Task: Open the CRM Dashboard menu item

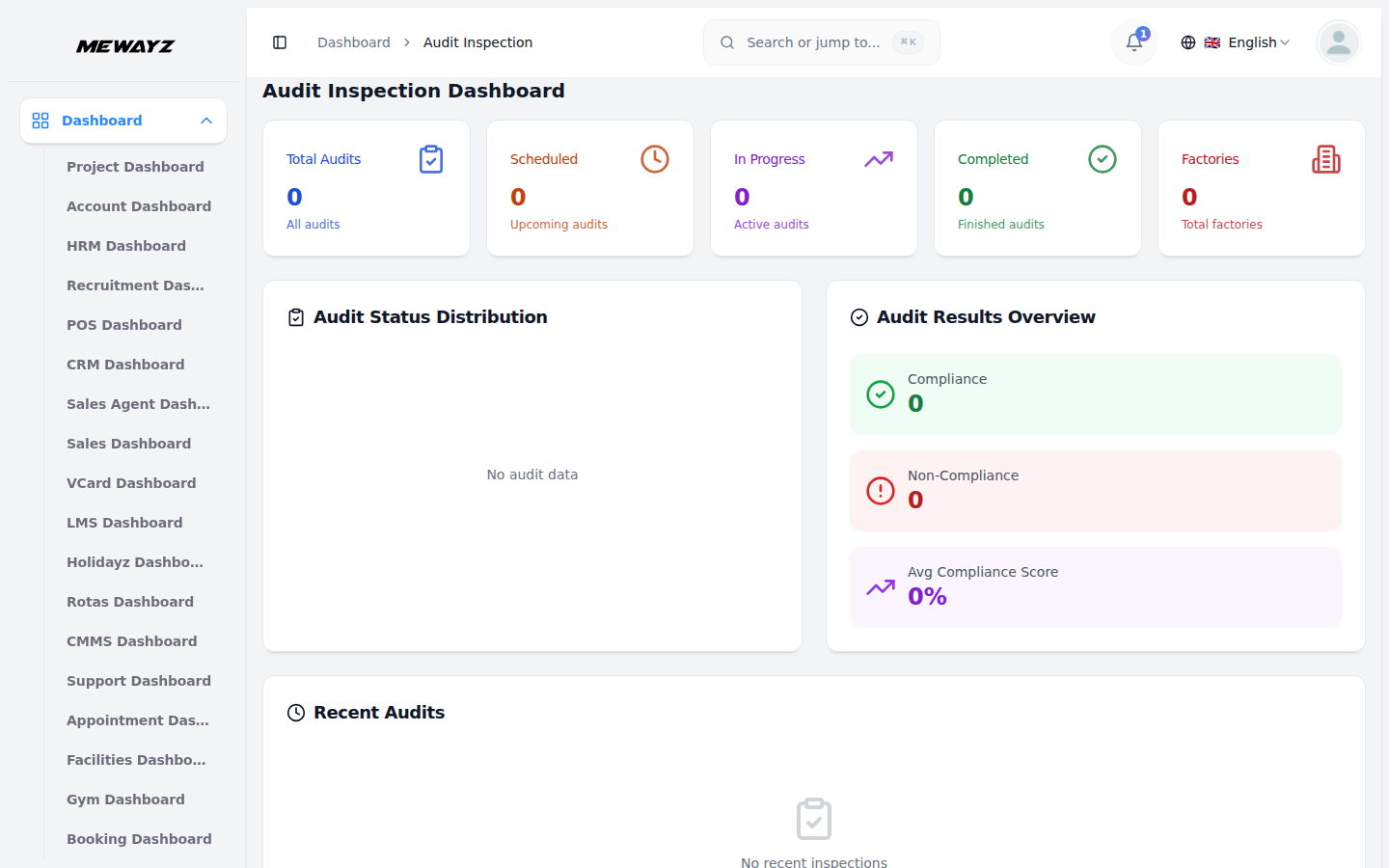Action: [125, 364]
